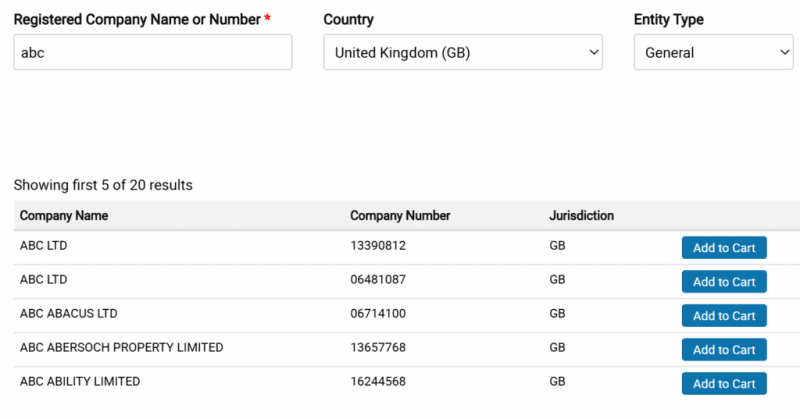Click company number 16244568 in the table
Viewport: 800px width, 419px height.
tap(378, 382)
